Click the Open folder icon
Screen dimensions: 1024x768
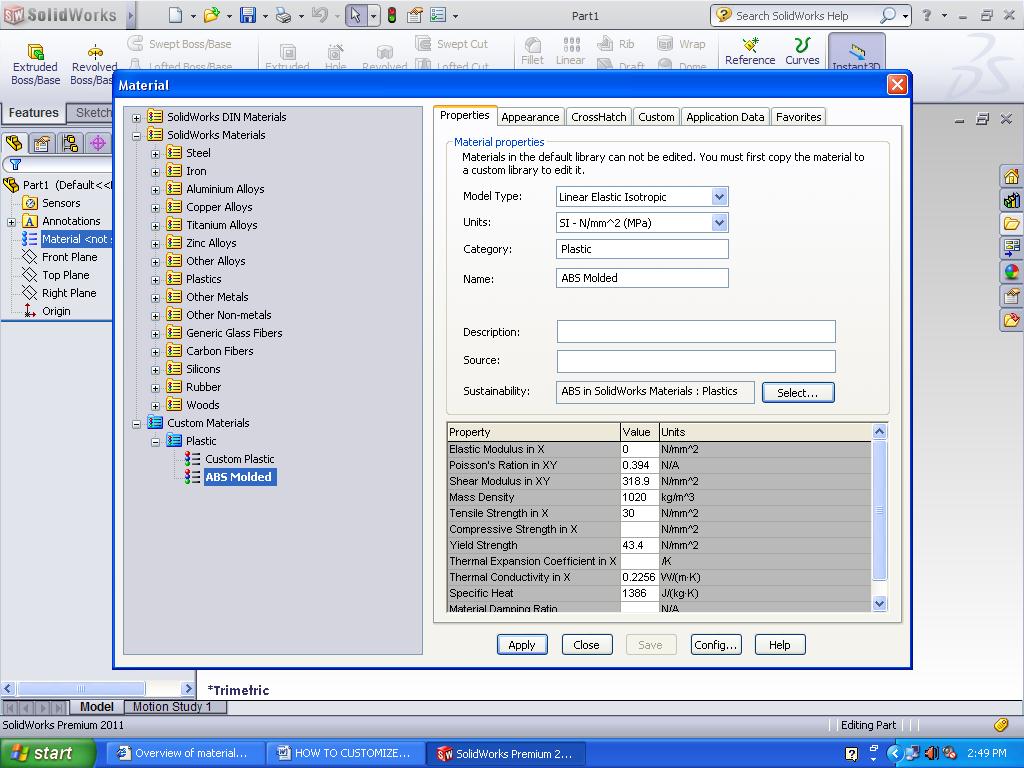211,15
